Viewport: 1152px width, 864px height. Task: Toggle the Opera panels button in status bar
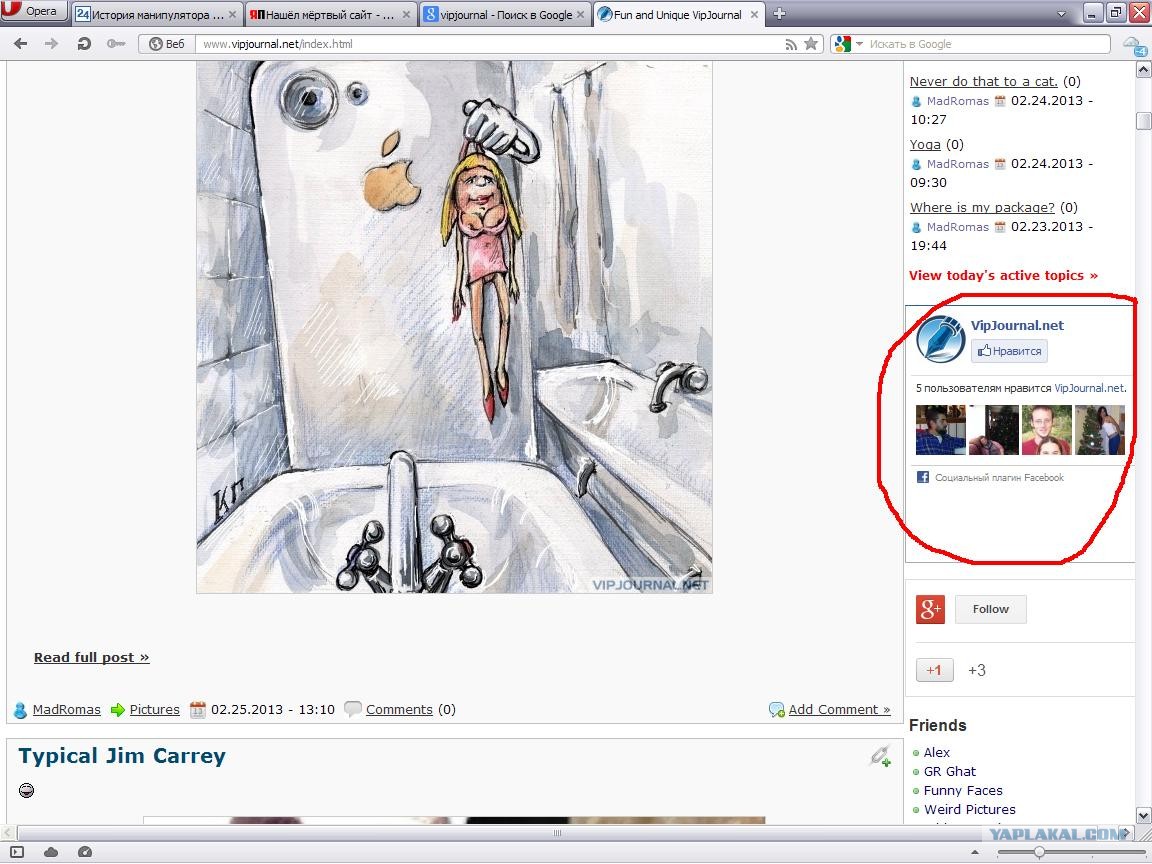tap(18, 852)
